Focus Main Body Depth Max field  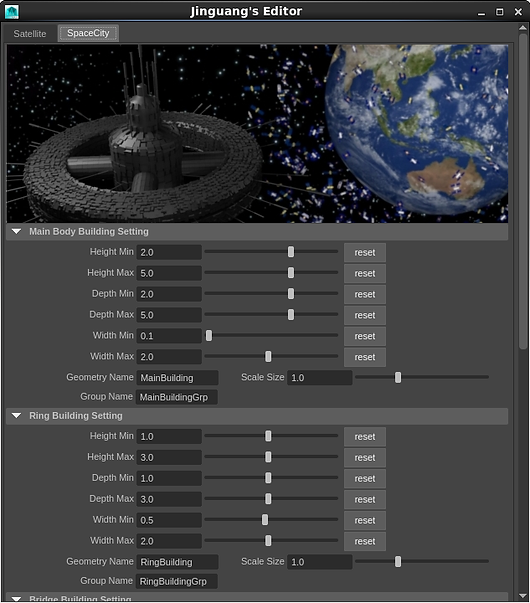169,315
